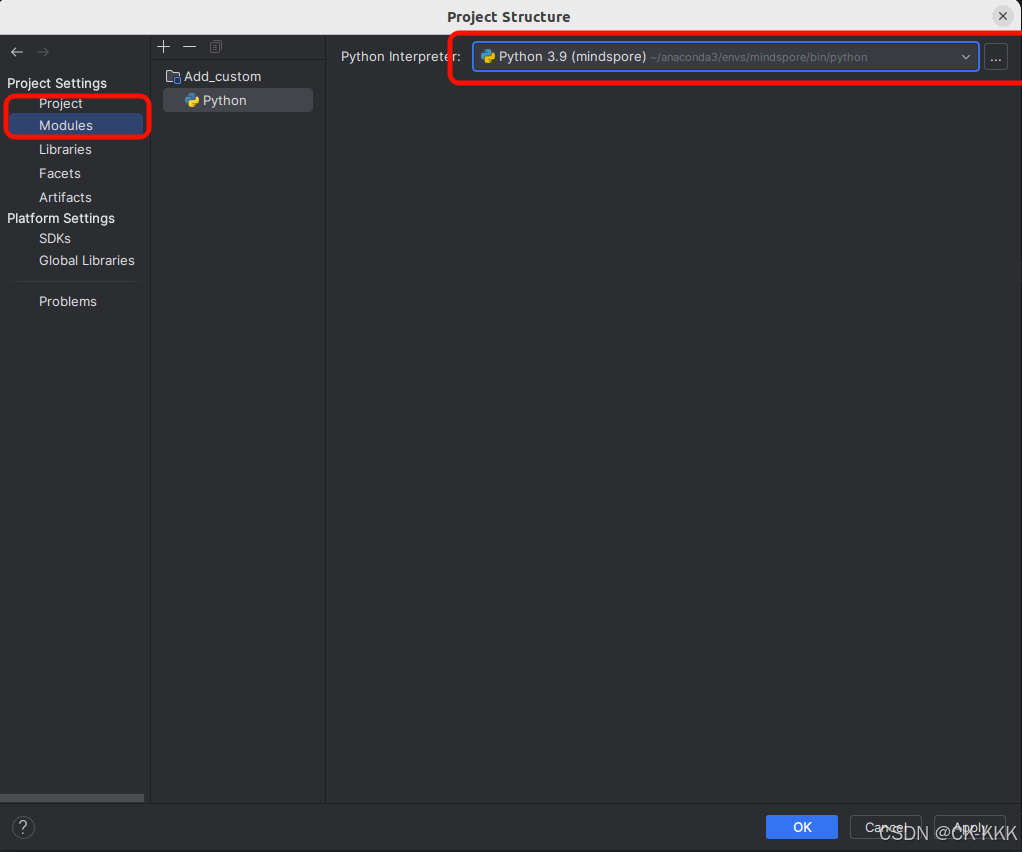The height and width of the screenshot is (852, 1022).
Task: Go back with the left arrow icon
Action: click(17, 52)
